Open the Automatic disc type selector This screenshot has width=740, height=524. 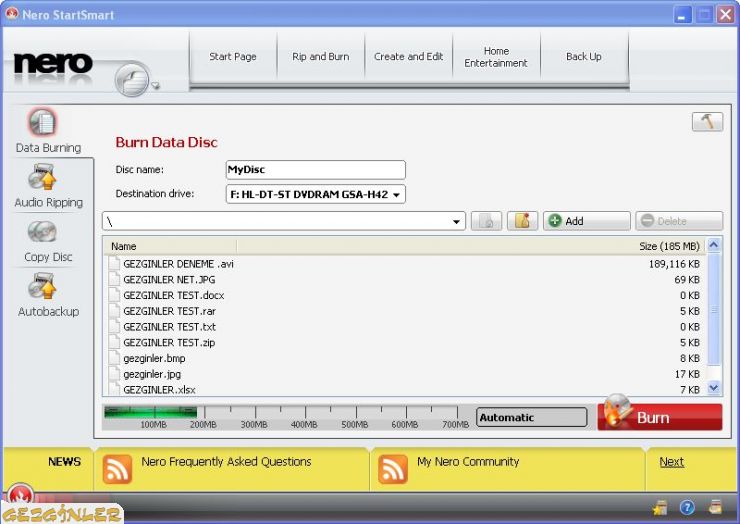point(531,417)
